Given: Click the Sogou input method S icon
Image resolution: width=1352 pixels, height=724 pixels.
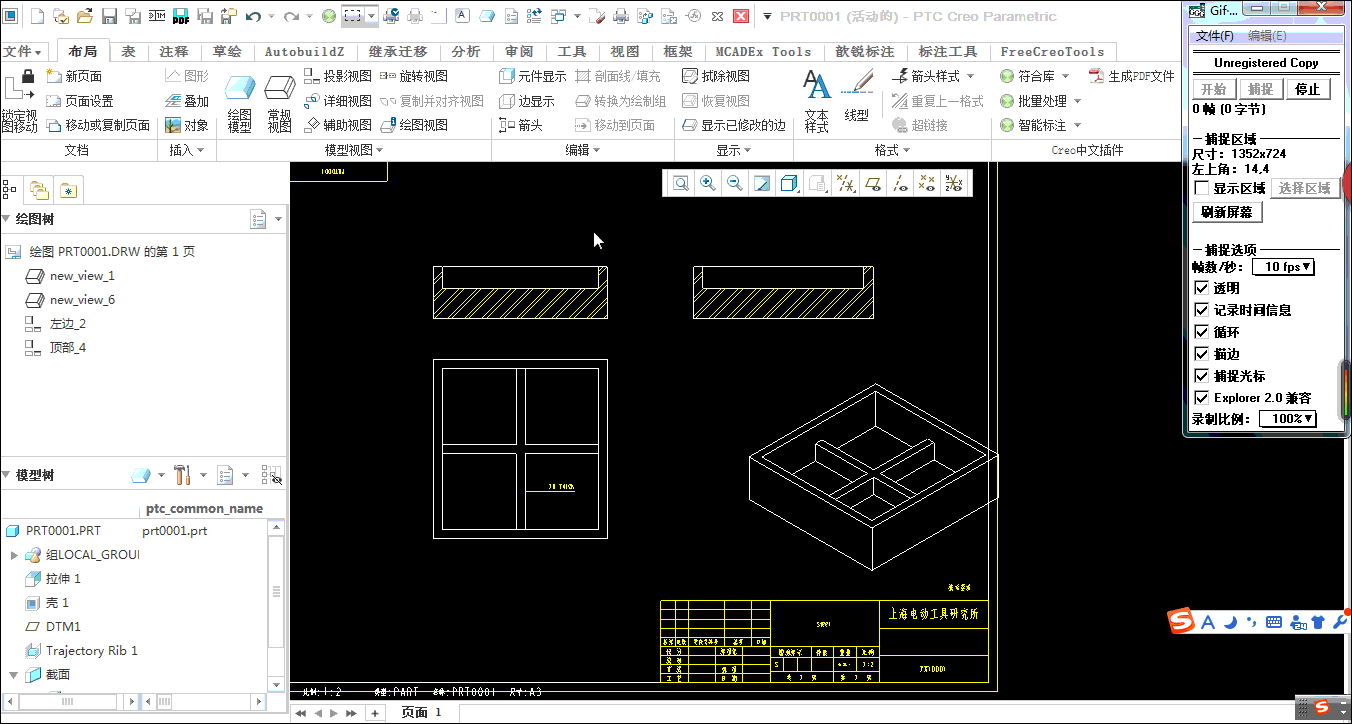Looking at the screenshot, I should pos(1183,622).
